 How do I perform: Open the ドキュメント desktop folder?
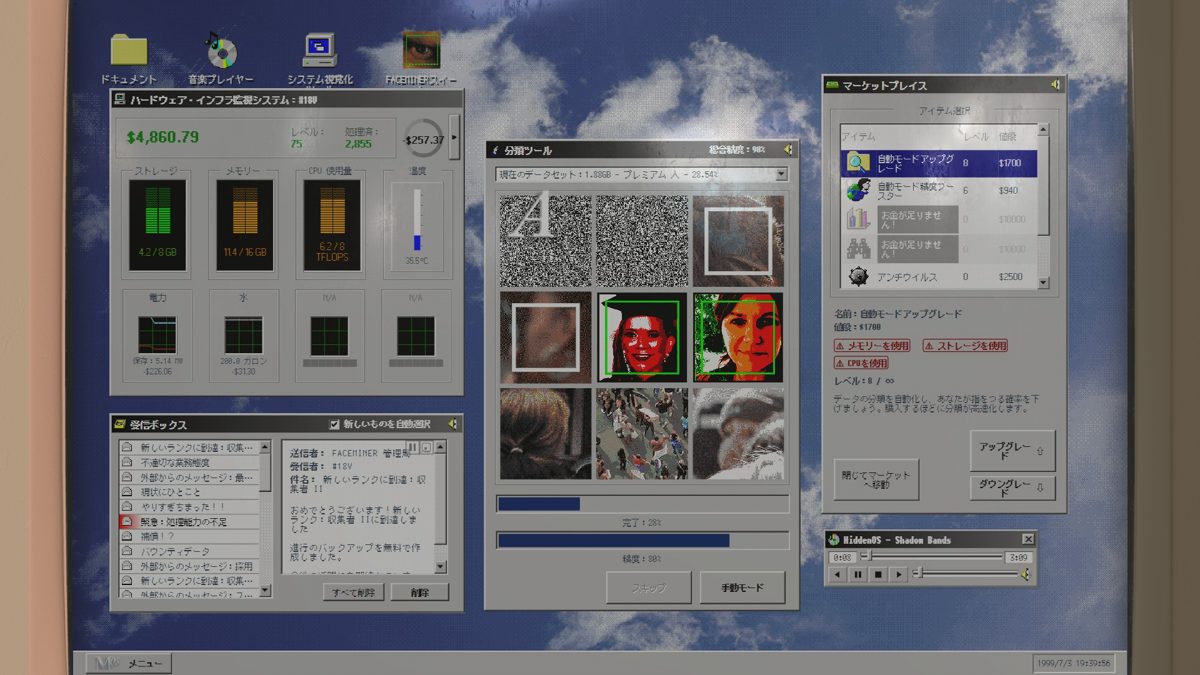coord(129,51)
